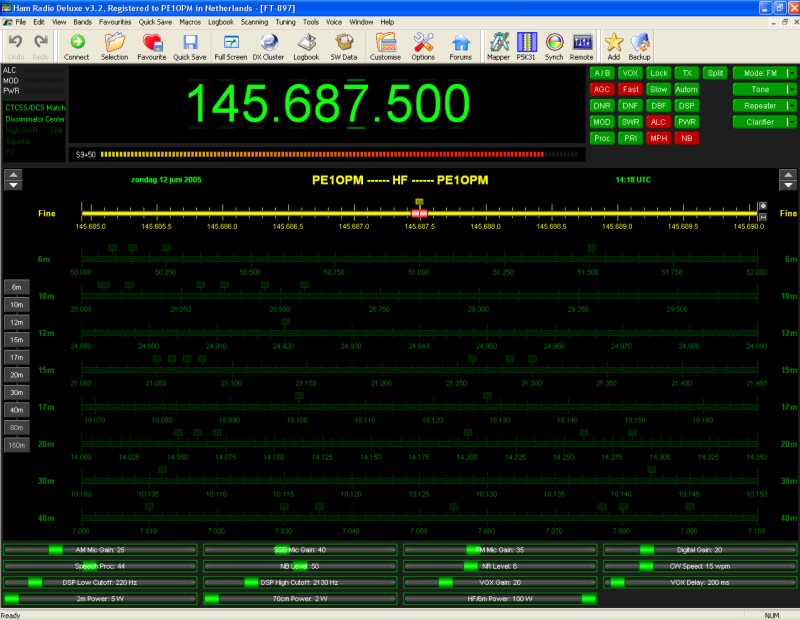Viewport: 800px width, 620px height.
Task: Click the down arrow above the right Fine label
Action: click(x=788, y=185)
